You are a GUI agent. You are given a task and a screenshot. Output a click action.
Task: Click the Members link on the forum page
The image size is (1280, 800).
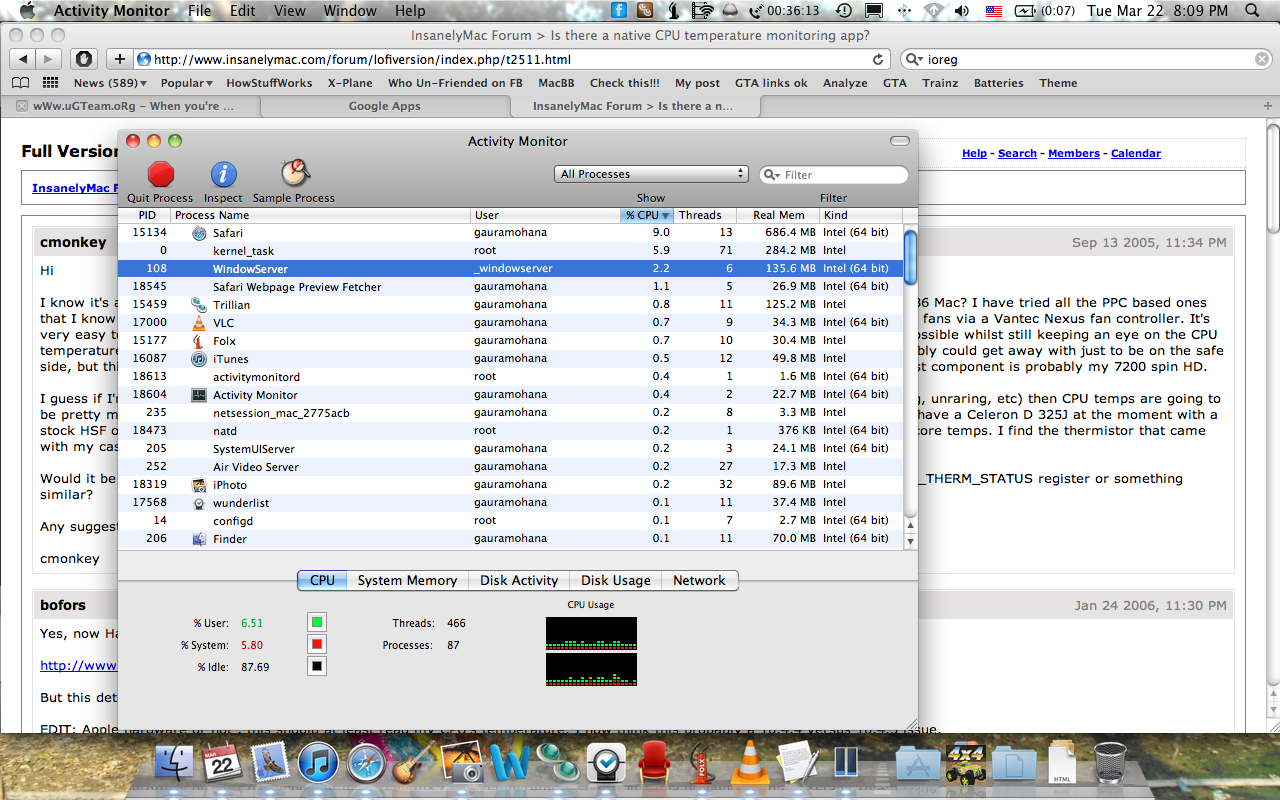pyautogui.click(x=1074, y=153)
